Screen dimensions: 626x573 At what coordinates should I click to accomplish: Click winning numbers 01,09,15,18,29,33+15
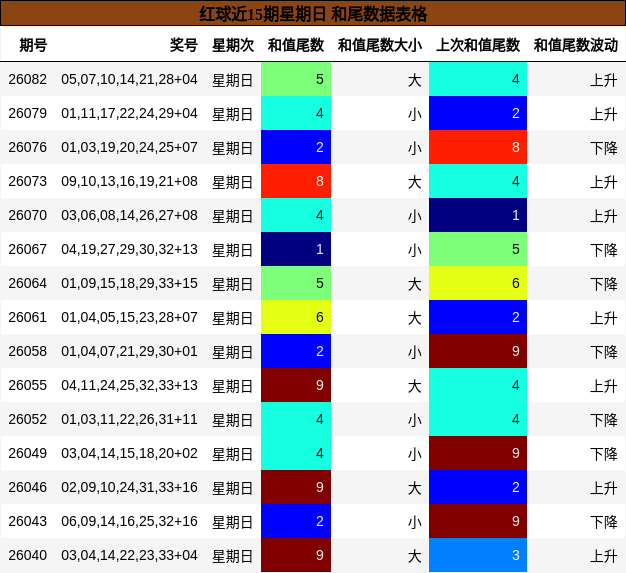click(129, 283)
